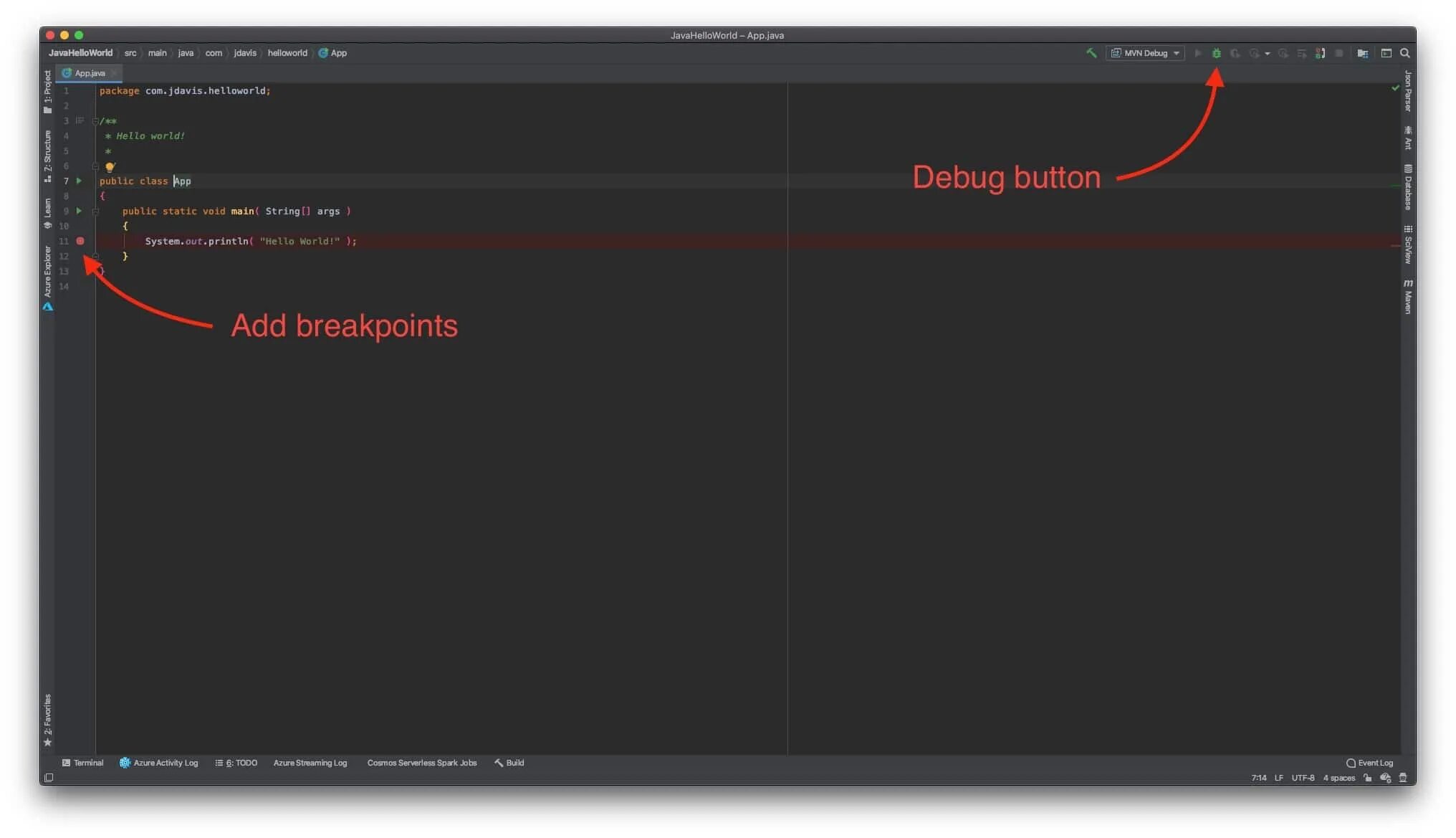Select the Terminal tab at bottom
Viewport: 1456px width, 838px height.
[x=82, y=762]
